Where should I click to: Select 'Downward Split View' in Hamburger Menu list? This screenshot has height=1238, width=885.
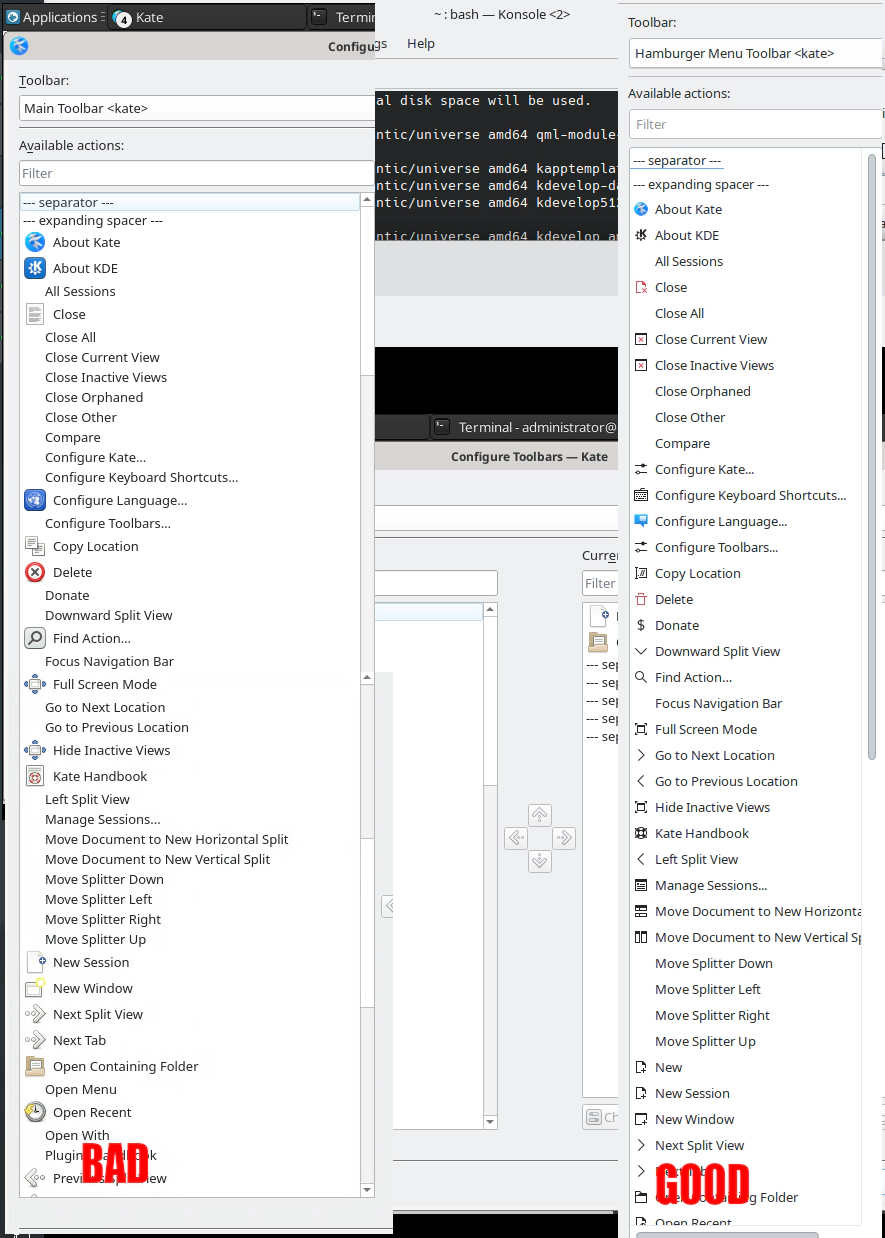tap(717, 651)
